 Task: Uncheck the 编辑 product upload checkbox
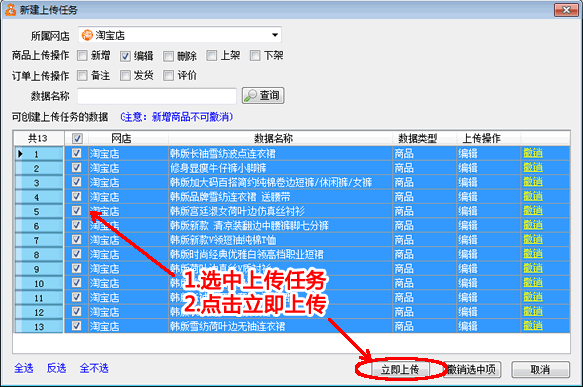[125, 56]
